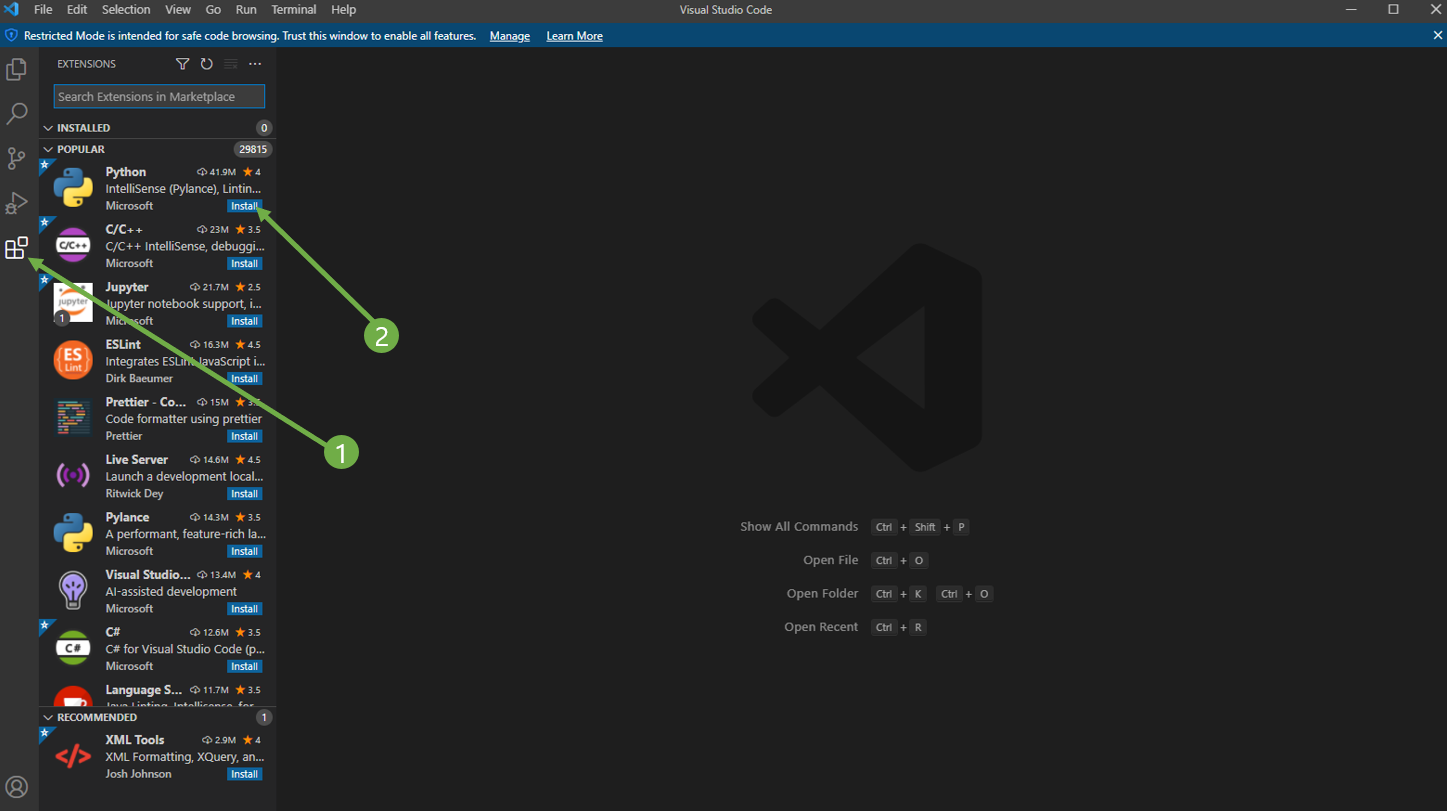Image resolution: width=1447 pixels, height=811 pixels.
Task: Click the C/C++ extension icon
Action: pos(73,245)
